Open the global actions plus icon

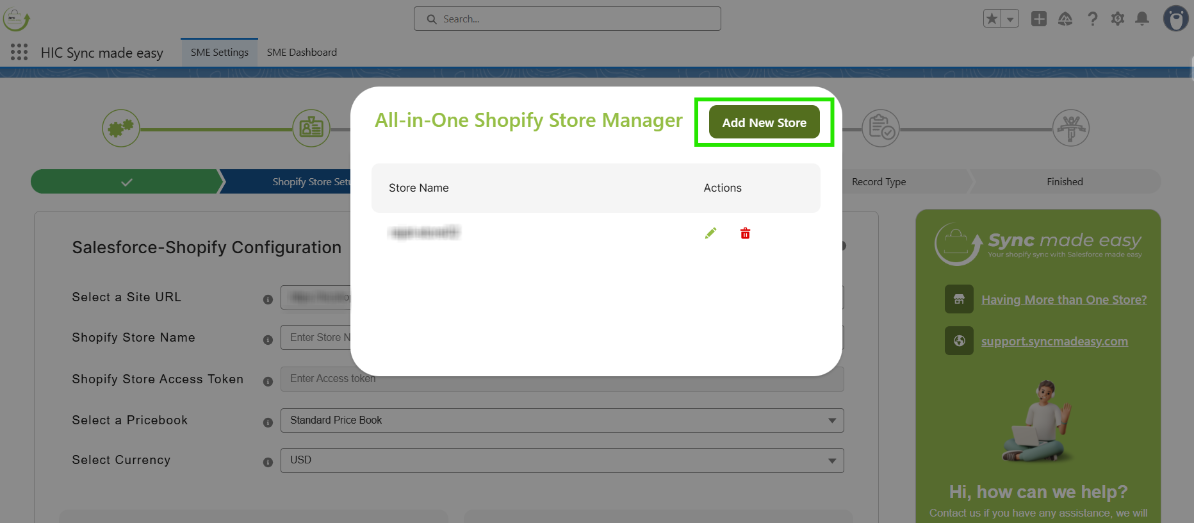pos(1039,19)
